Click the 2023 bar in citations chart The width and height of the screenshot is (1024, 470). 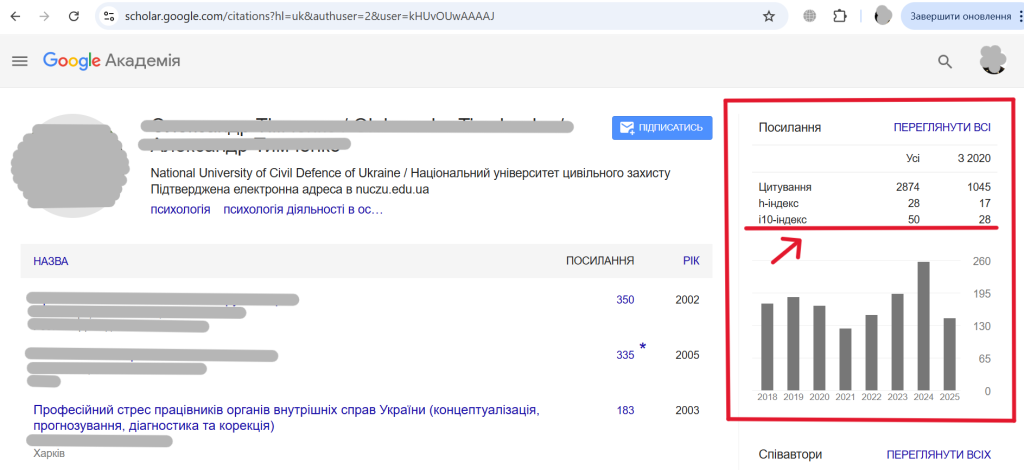click(897, 342)
